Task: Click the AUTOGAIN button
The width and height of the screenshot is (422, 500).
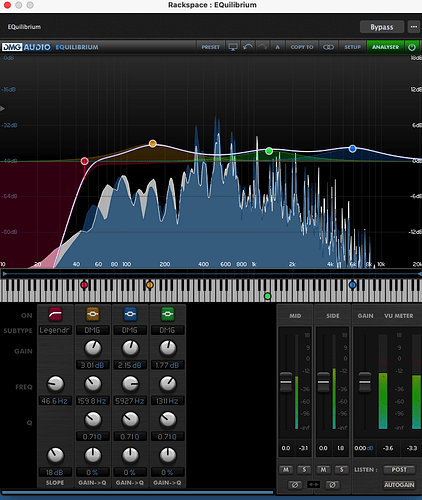Action: [399, 485]
